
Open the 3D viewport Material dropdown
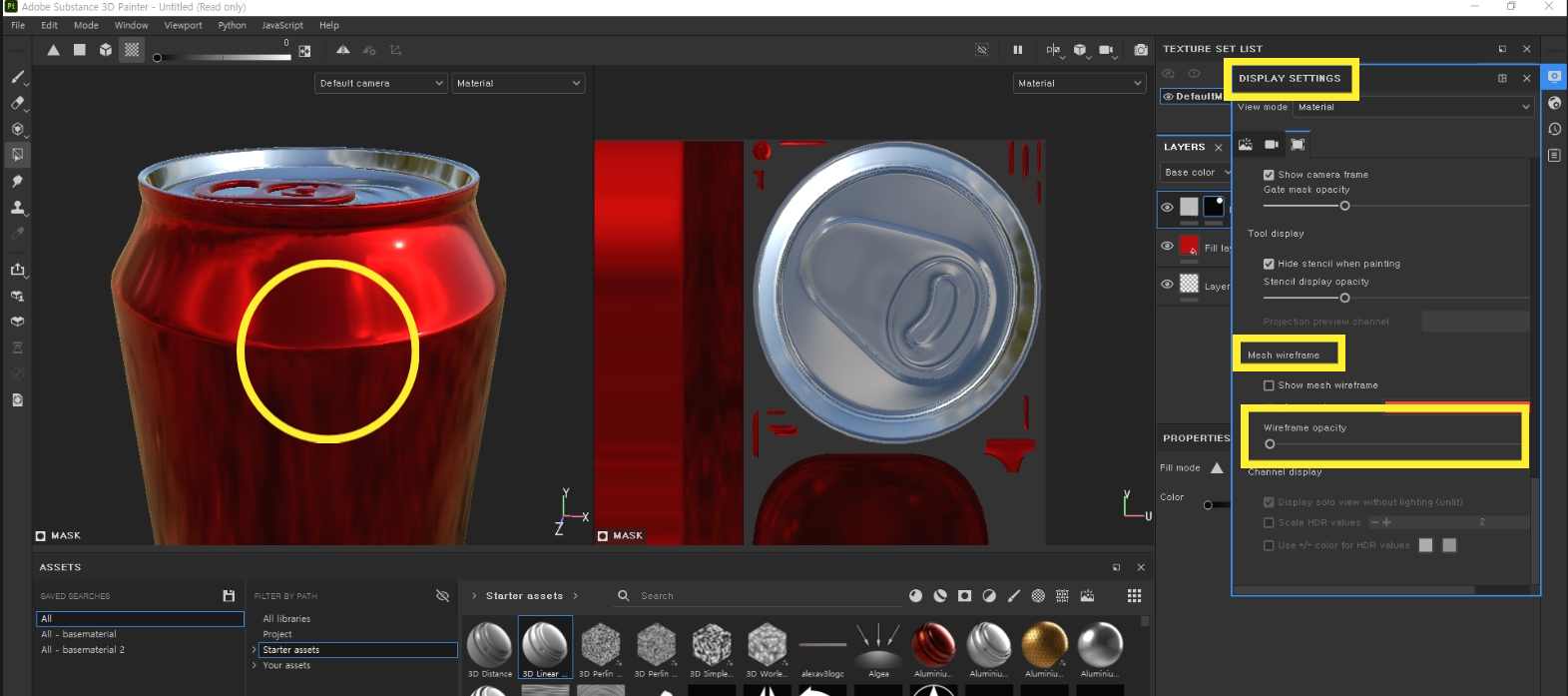pos(518,83)
